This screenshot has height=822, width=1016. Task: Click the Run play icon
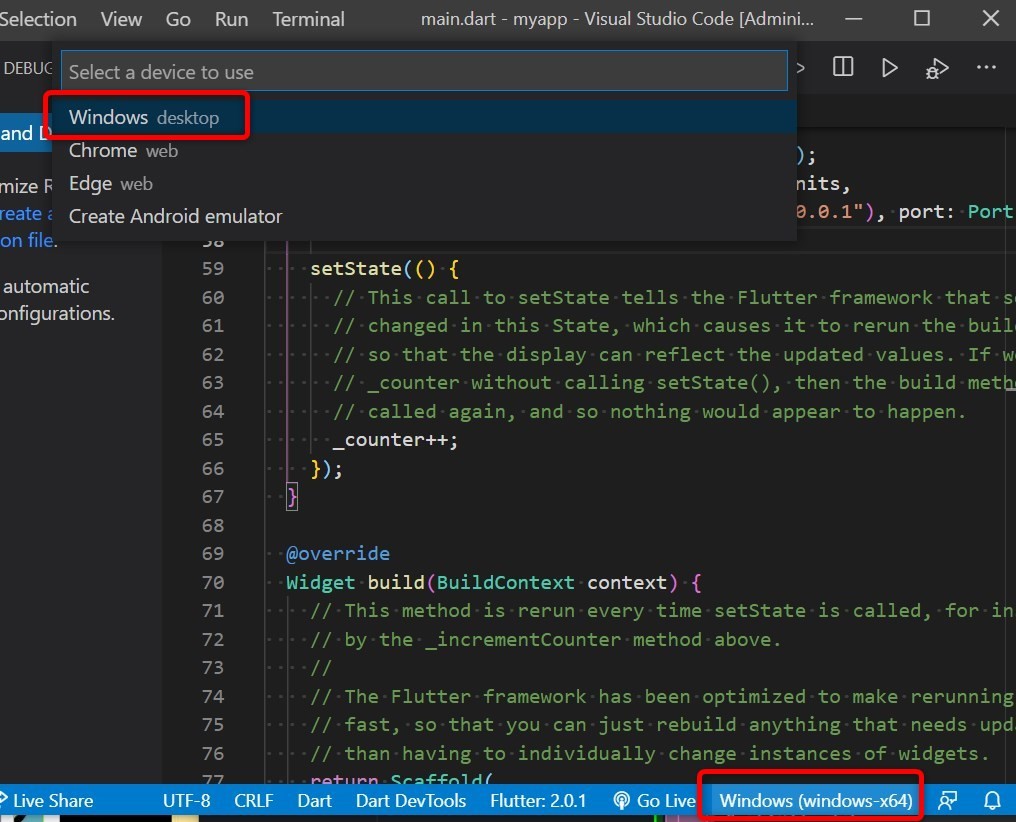[x=890, y=67]
